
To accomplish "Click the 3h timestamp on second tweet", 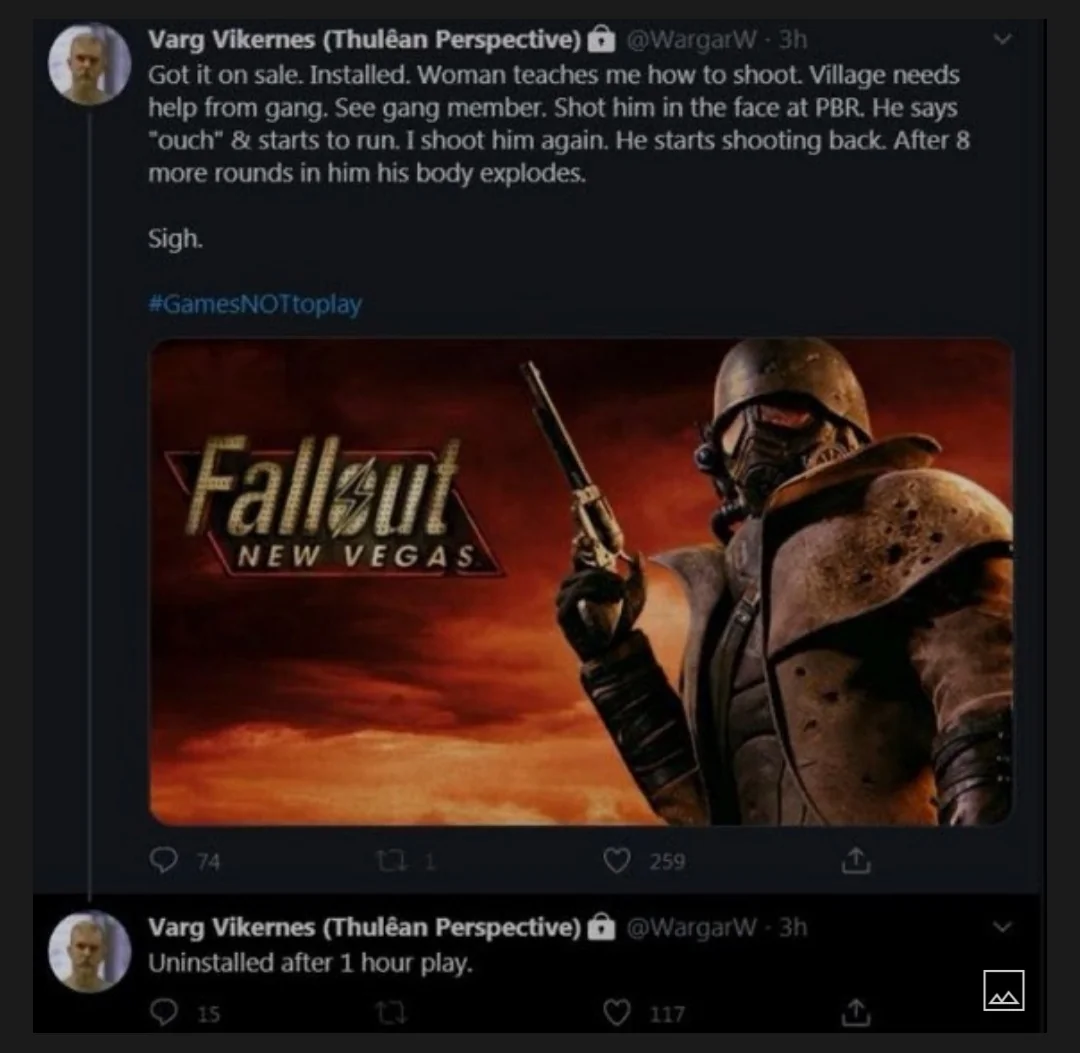I will (793, 927).
